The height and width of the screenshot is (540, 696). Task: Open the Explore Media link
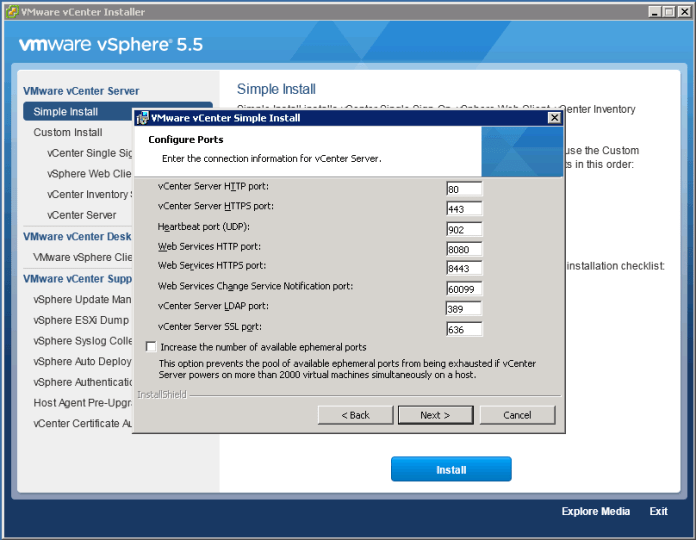pos(595,511)
